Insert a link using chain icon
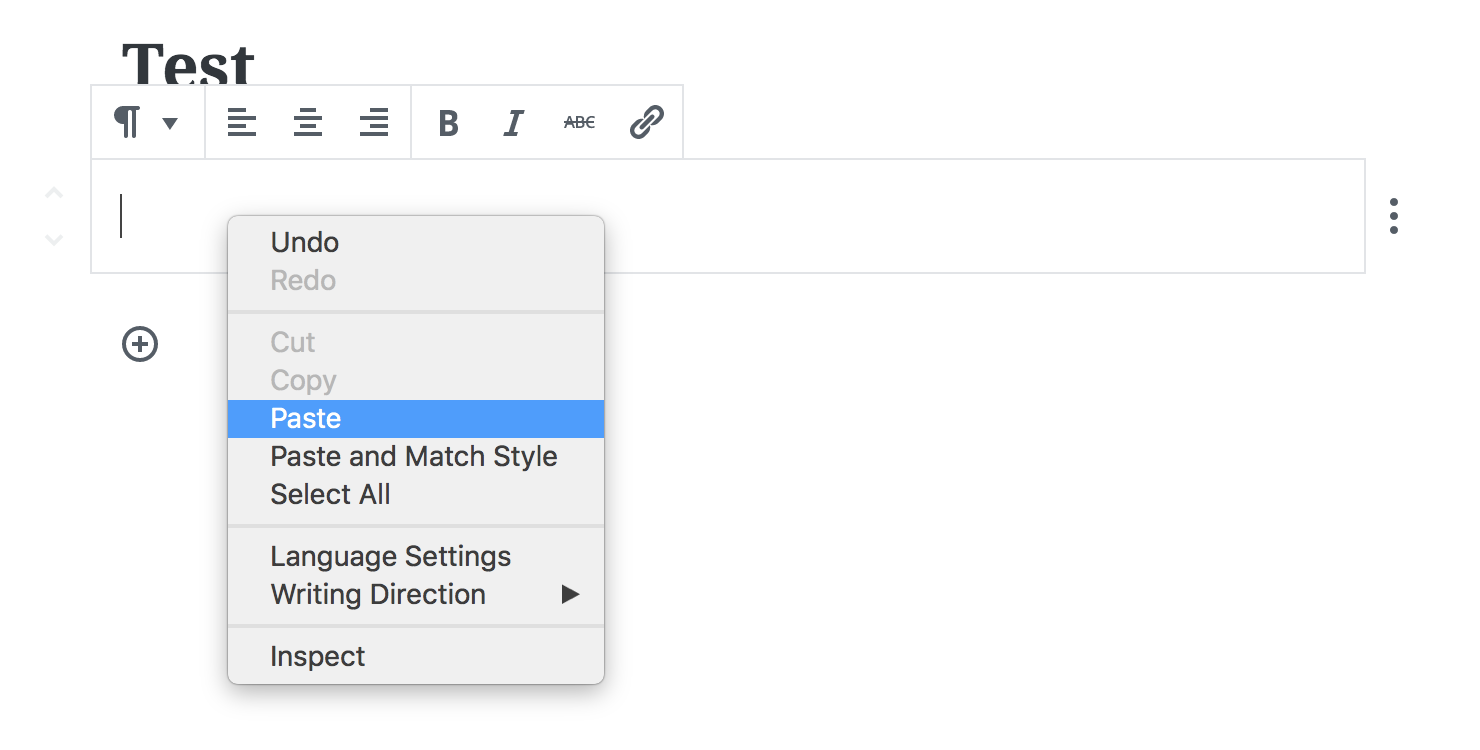This screenshot has height=750, width=1480. [646, 123]
